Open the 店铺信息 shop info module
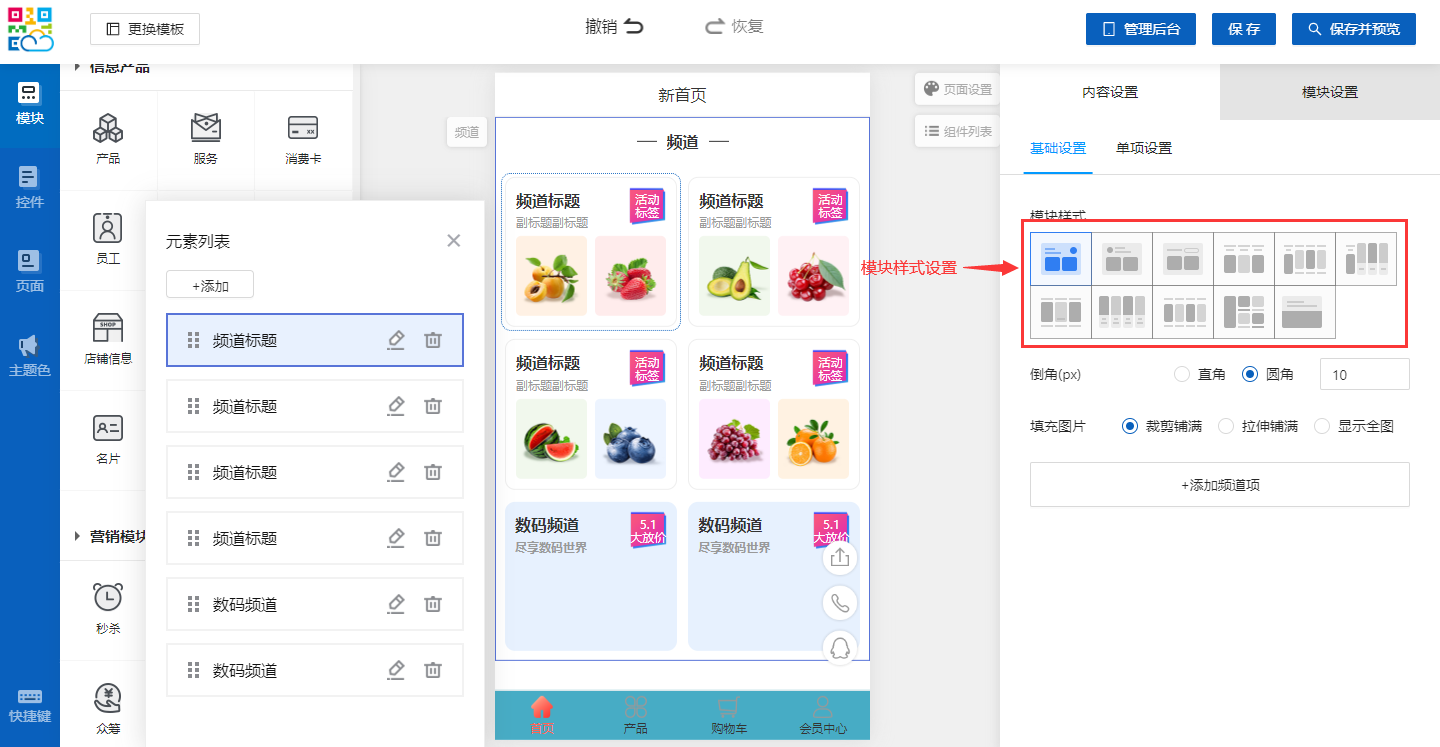The height and width of the screenshot is (747, 1440). point(108,330)
